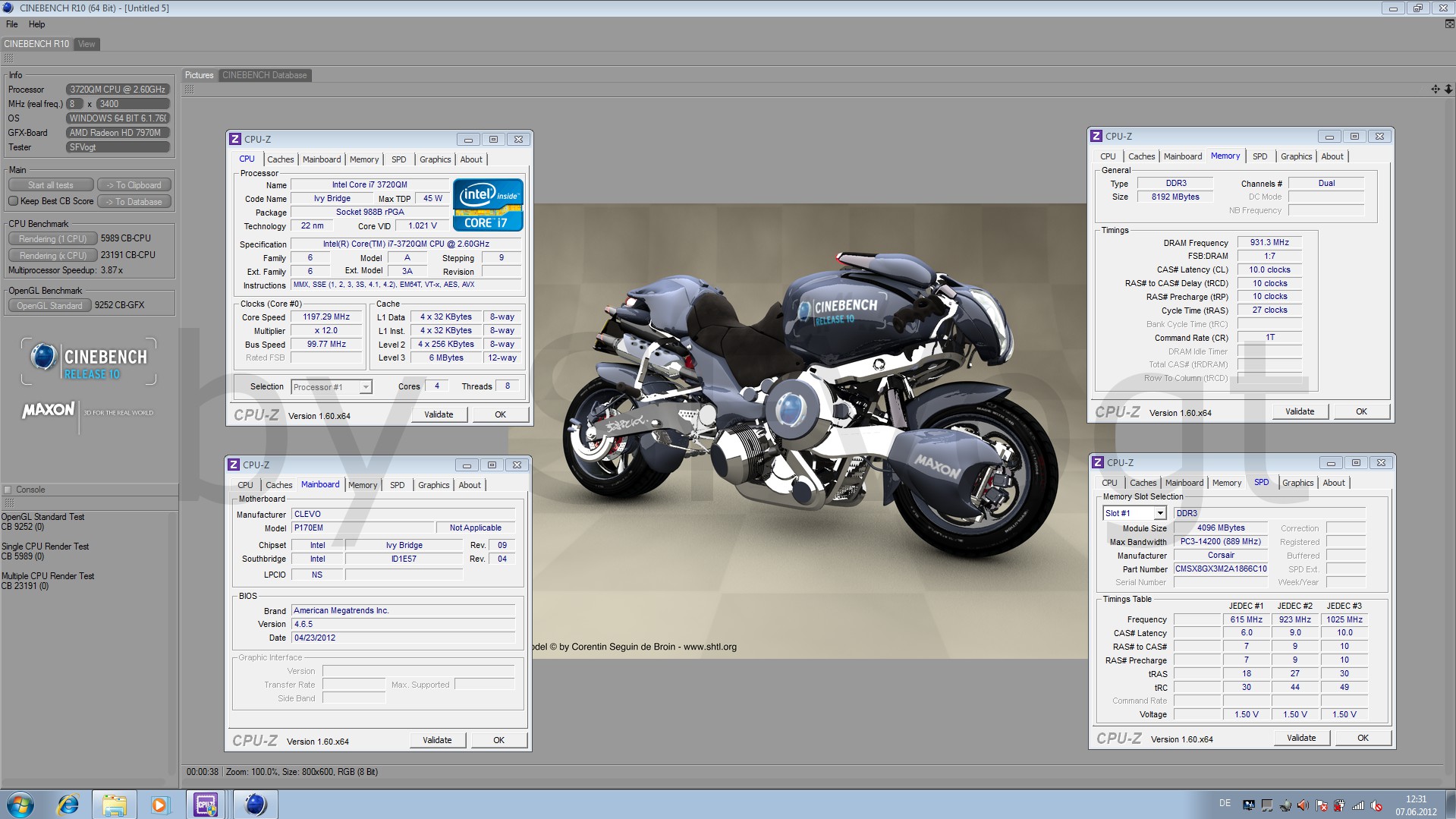Toggle the Console checkbox

tap(8, 490)
